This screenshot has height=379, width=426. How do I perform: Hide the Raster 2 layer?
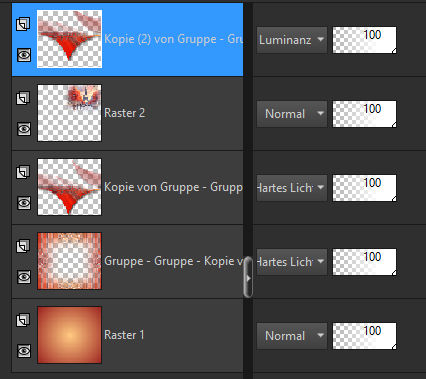(x=24, y=129)
